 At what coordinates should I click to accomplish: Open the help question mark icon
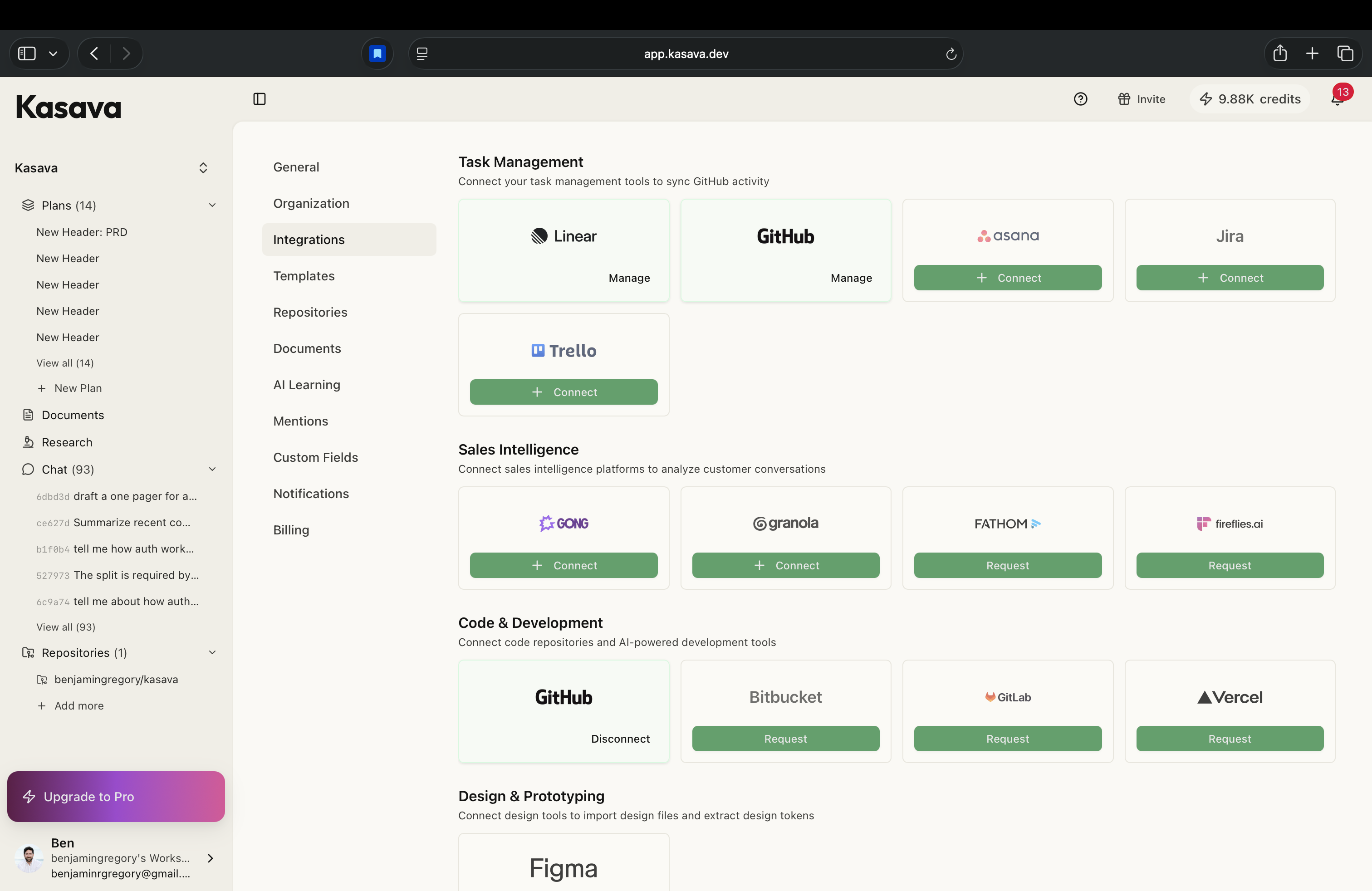[x=1080, y=99]
